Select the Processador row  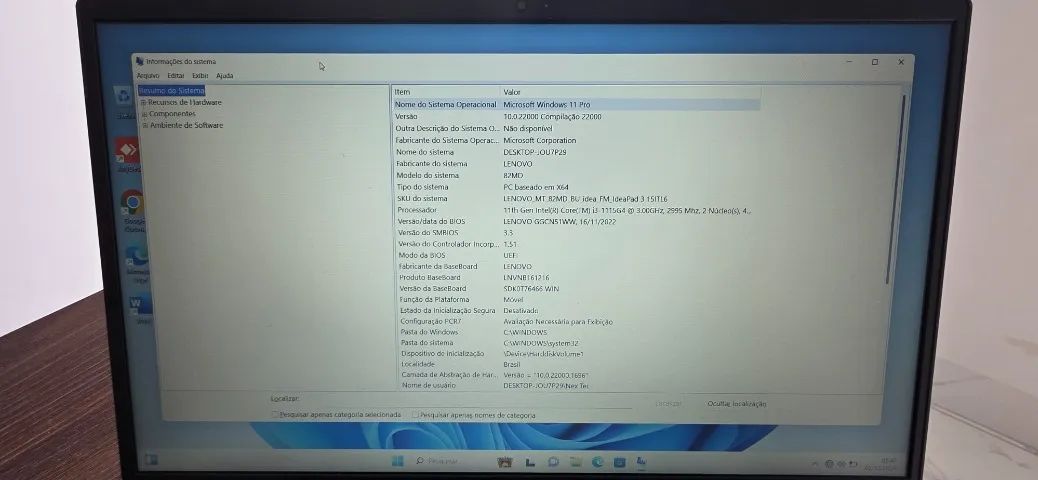coord(576,211)
